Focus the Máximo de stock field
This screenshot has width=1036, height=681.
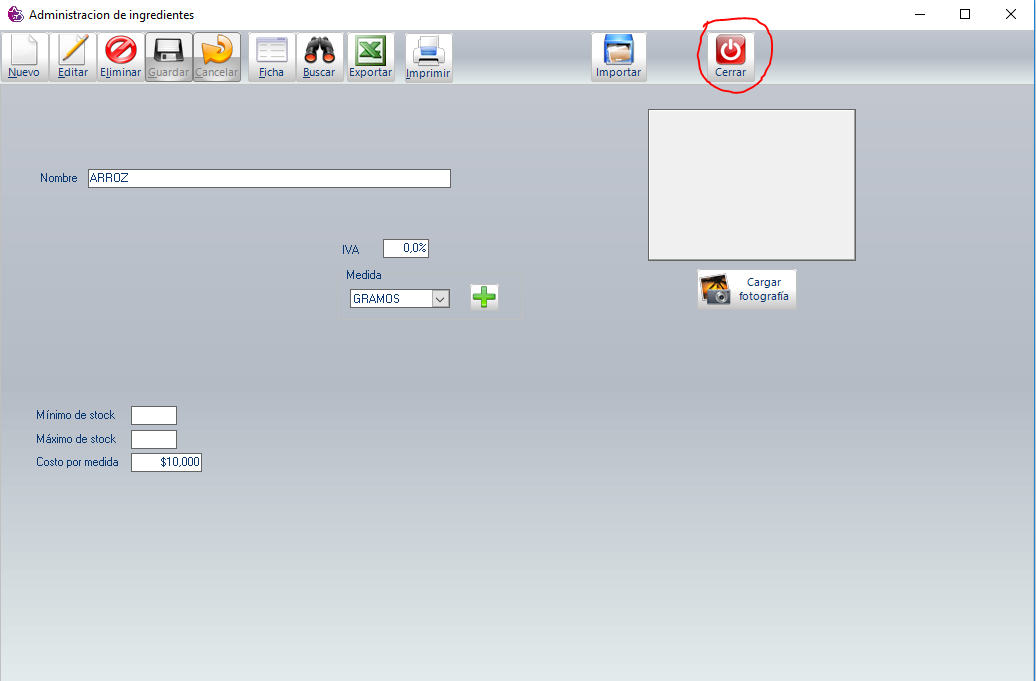point(154,439)
